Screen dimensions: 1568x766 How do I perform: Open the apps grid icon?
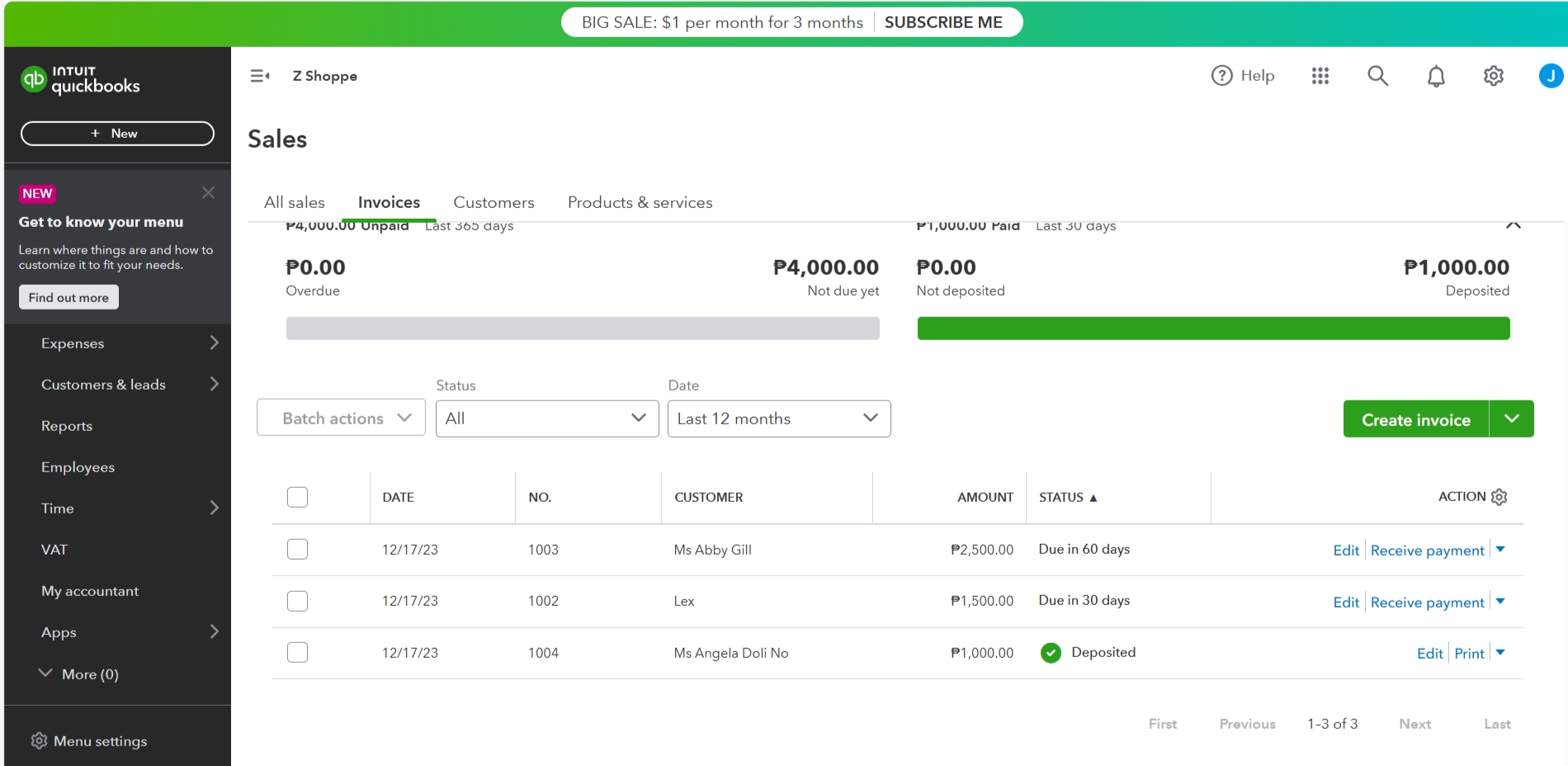(1320, 76)
